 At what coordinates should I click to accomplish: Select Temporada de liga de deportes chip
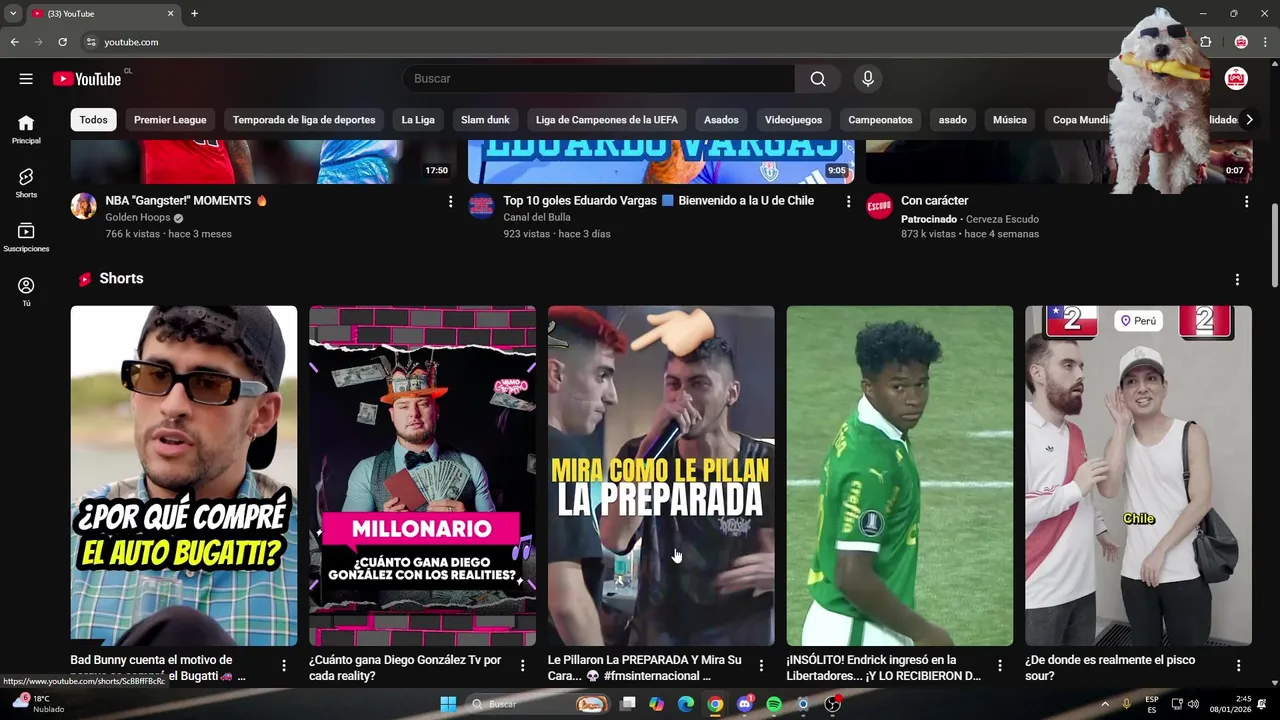[x=304, y=120]
